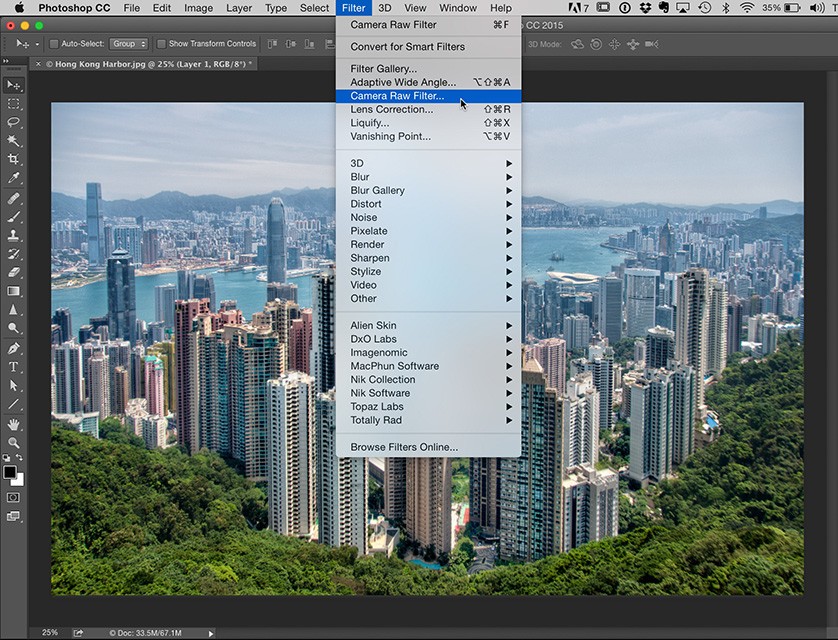838x640 pixels.
Task: Select the Clone Stamp tool
Action: click(14, 235)
